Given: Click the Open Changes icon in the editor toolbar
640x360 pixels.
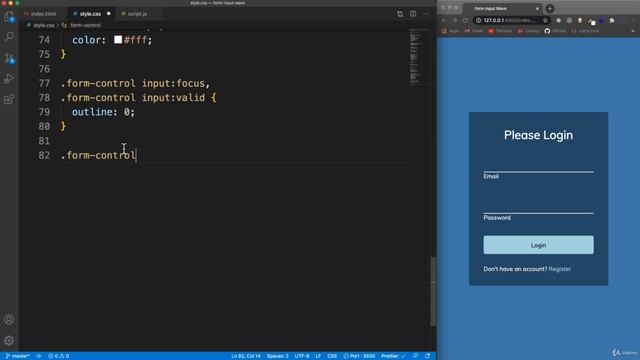Looking at the screenshot, I should tap(400, 14).
